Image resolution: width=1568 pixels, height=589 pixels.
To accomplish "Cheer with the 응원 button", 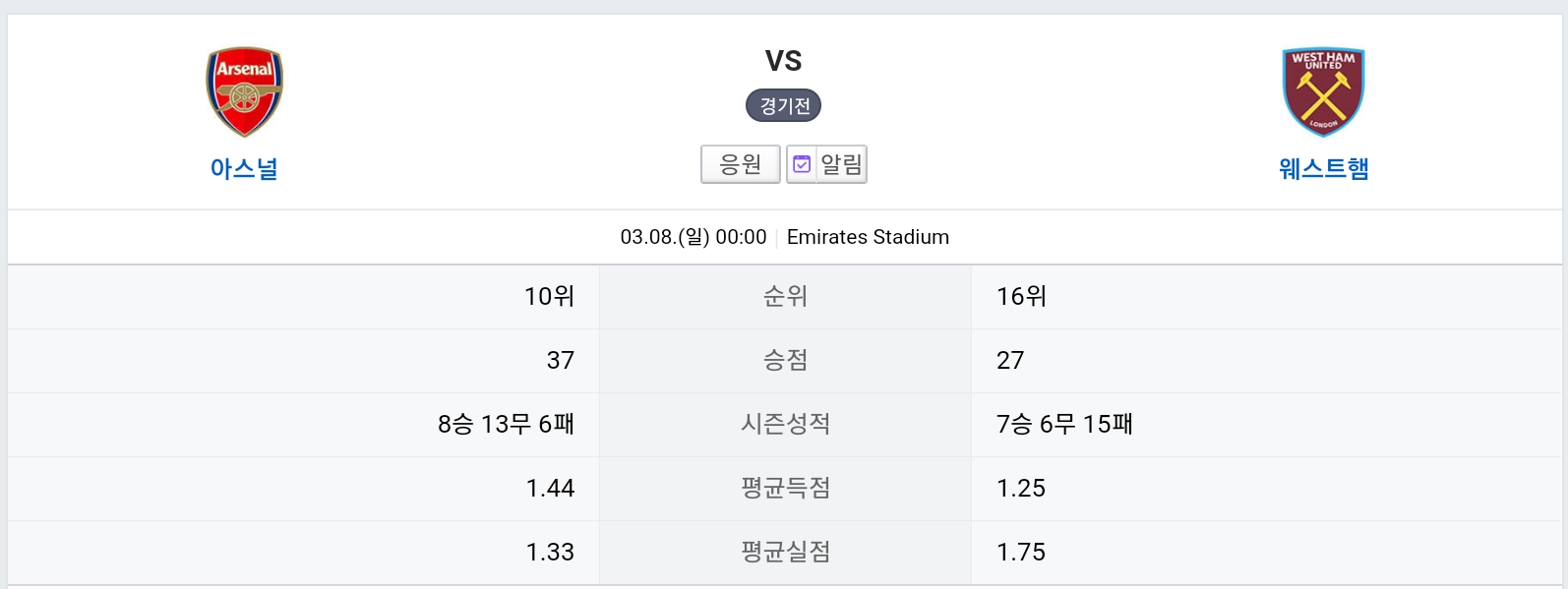I will (x=741, y=164).
